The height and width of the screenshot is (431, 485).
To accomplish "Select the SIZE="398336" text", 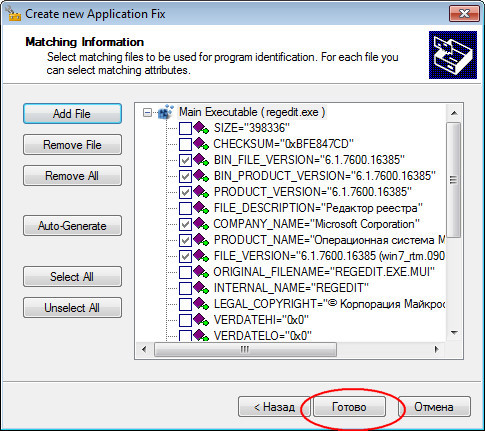I will tap(252, 128).
